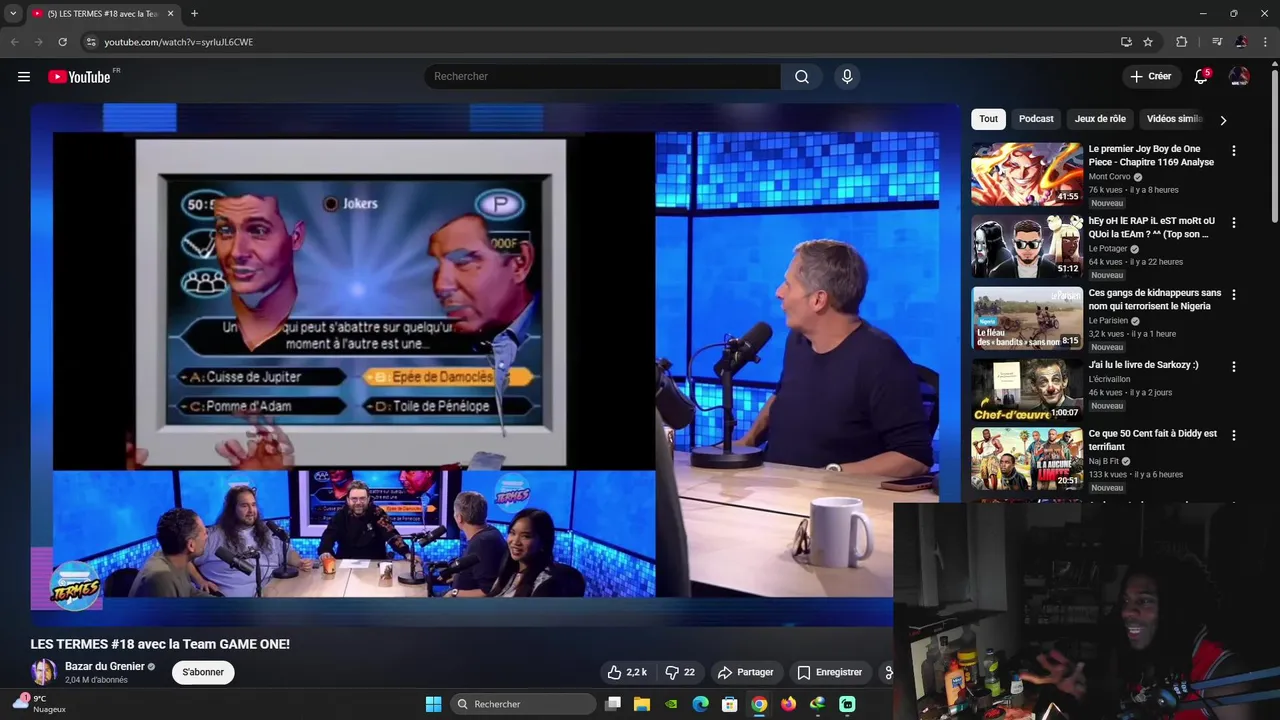
Task: Activate voice search microphone icon
Action: [847, 77]
